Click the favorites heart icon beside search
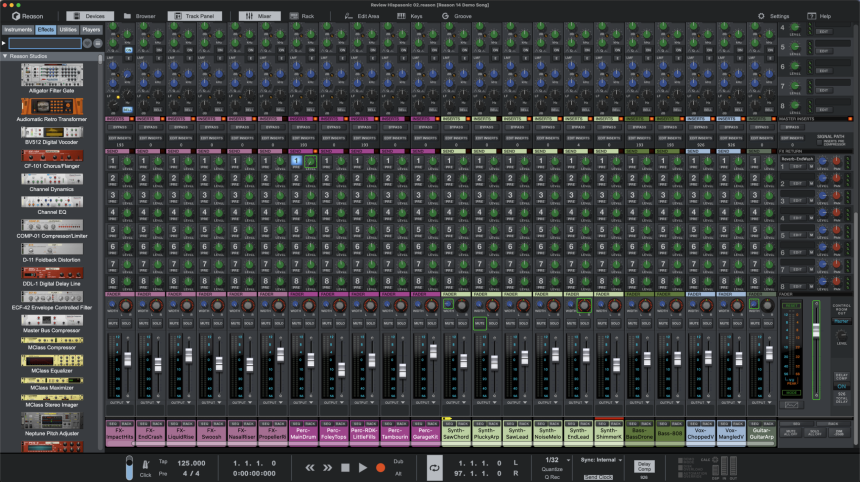This screenshot has width=860, height=482. coord(87,43)
